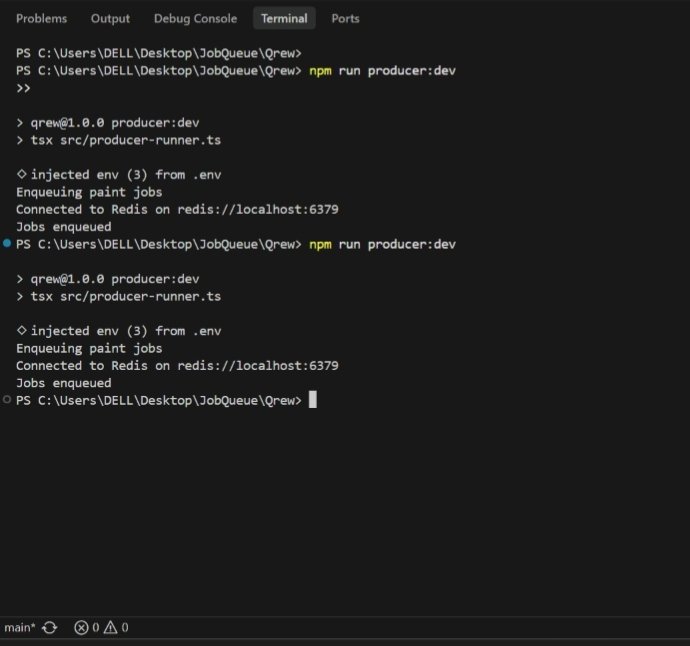This screenshot has width=690, height=646.
Task: Click the topmost empty PS prompt line
Action: click(x=159, y=53)
